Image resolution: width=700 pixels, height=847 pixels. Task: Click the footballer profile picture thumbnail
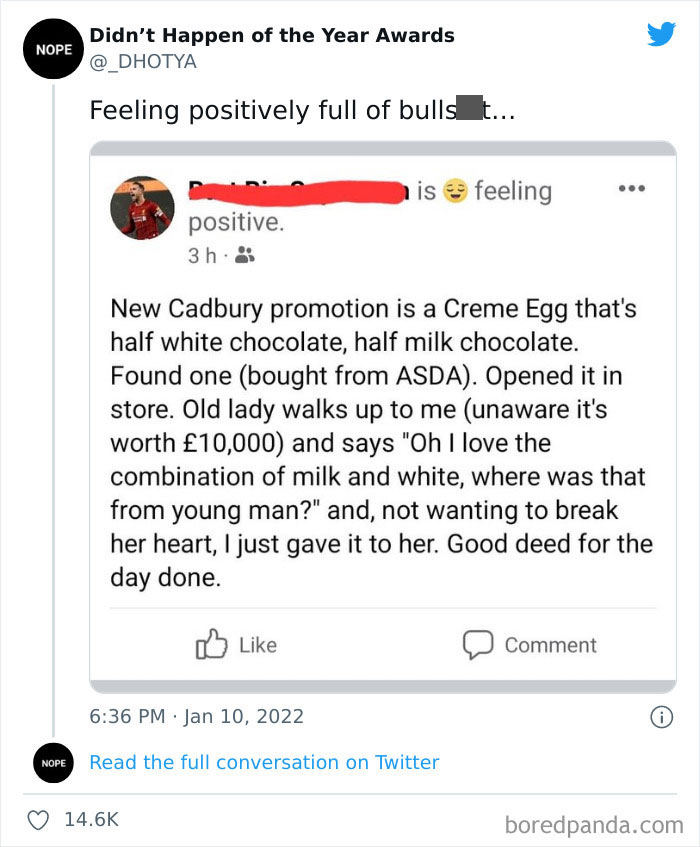point(141,209)
